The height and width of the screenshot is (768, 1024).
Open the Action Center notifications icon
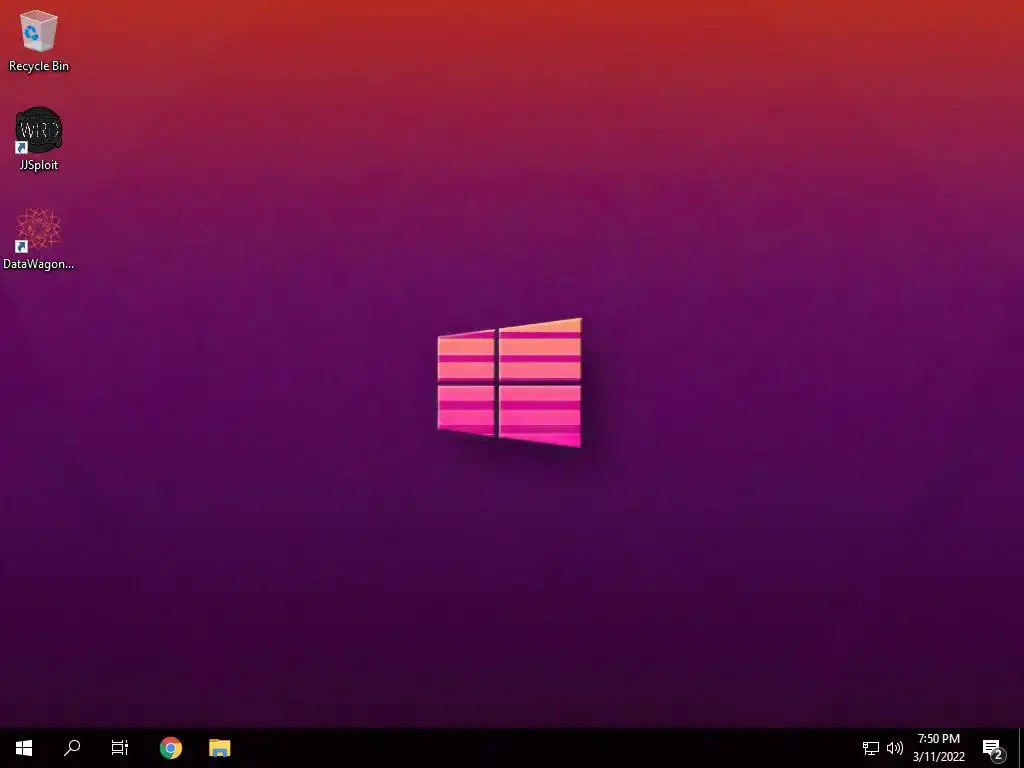993,749
